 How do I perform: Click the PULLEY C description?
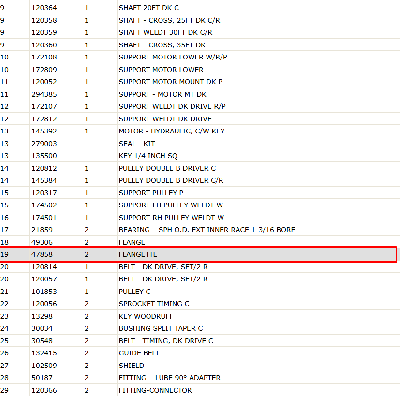click(x=134, y=292)
